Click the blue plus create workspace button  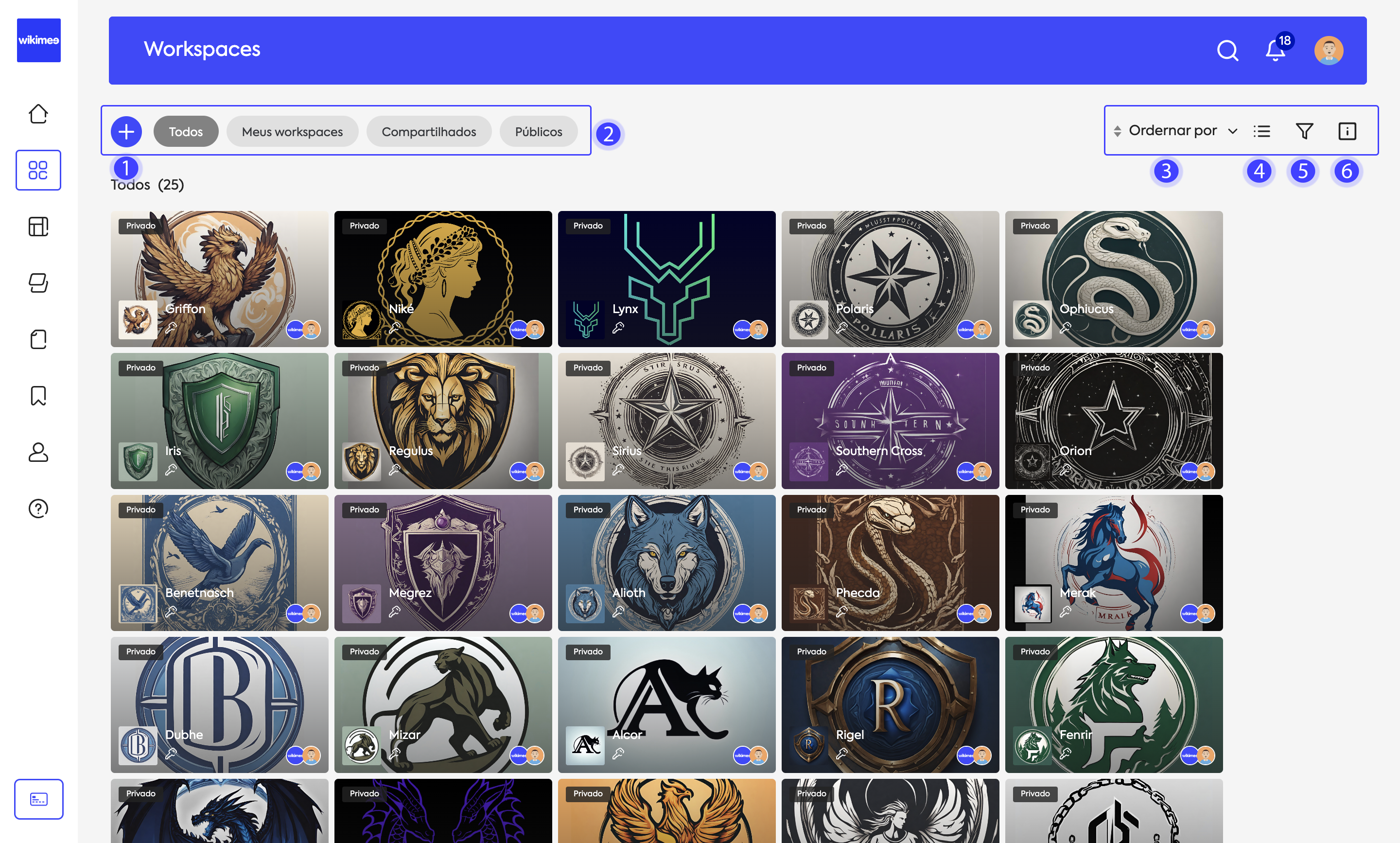(126, 132)
